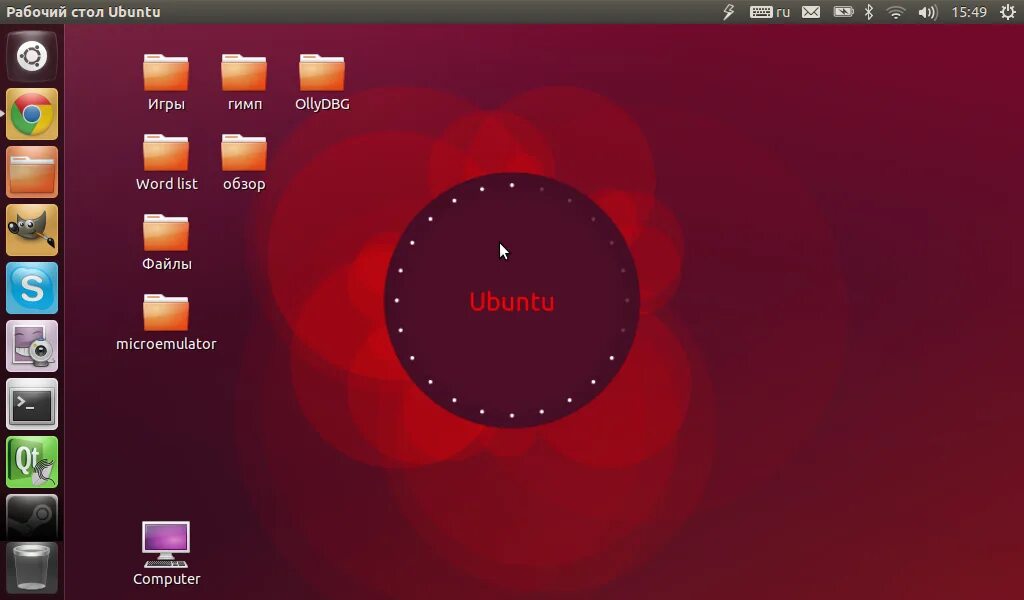
Task: Select the Computer desktop icon
Action: click(167, 554)
